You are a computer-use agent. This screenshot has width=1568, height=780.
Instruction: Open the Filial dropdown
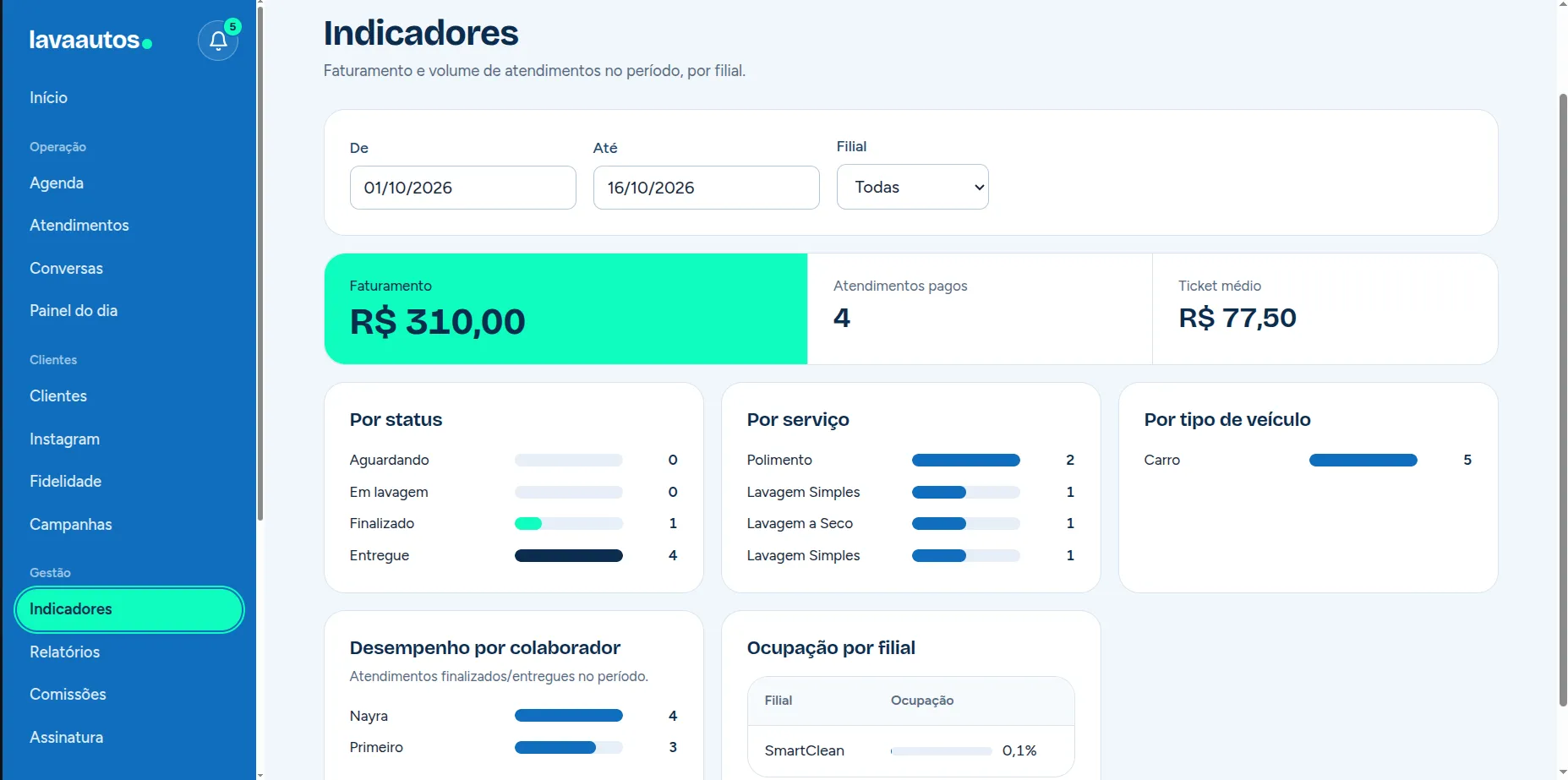pos(912,187)
